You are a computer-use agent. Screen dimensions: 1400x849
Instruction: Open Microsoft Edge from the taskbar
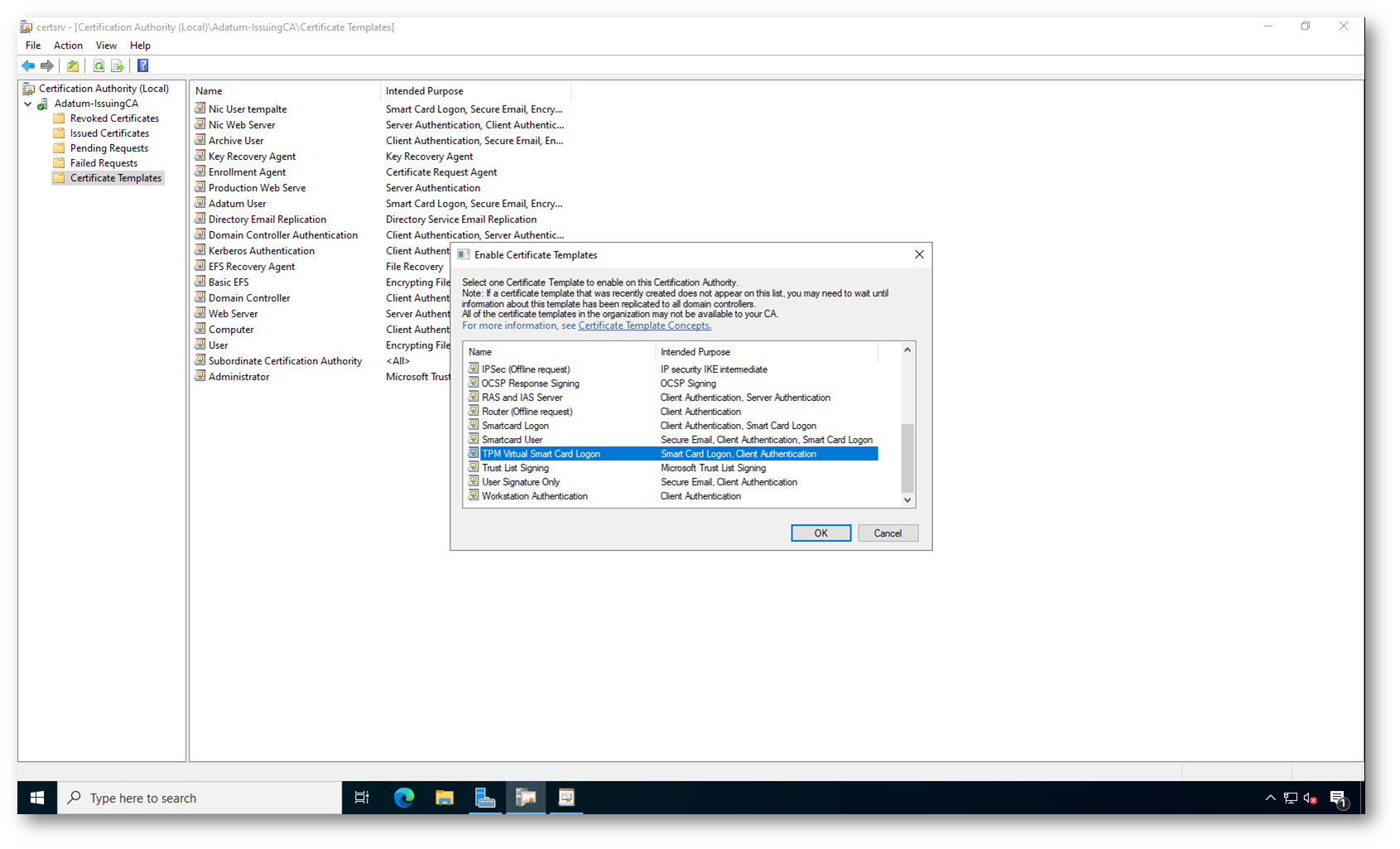point(404,798)
